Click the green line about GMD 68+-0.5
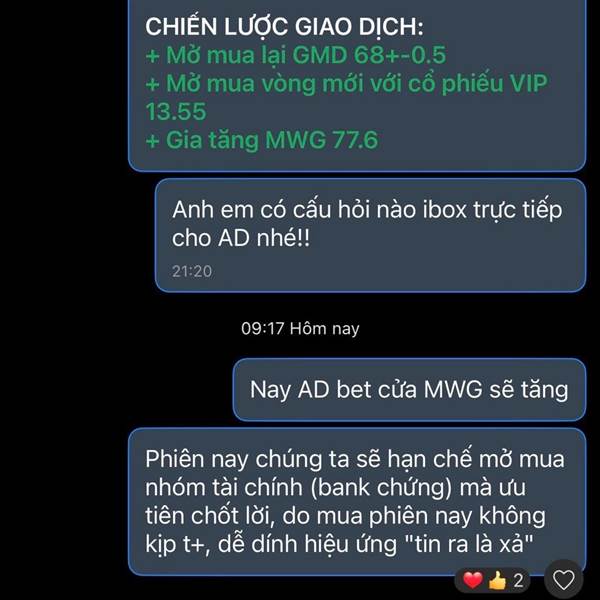Image resolution: width=600 pixels, height=600 pixels. pos(295,55)
